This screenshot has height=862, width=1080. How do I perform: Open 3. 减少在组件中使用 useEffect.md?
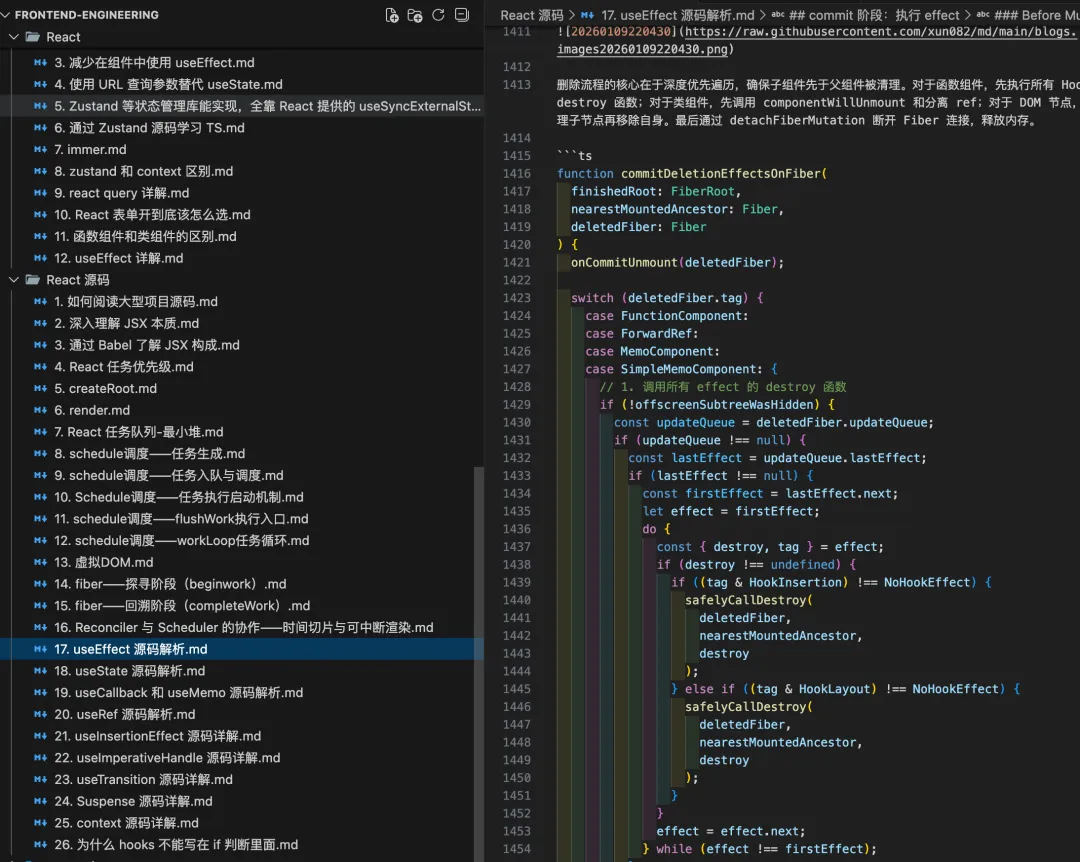(x=242, y=63)
